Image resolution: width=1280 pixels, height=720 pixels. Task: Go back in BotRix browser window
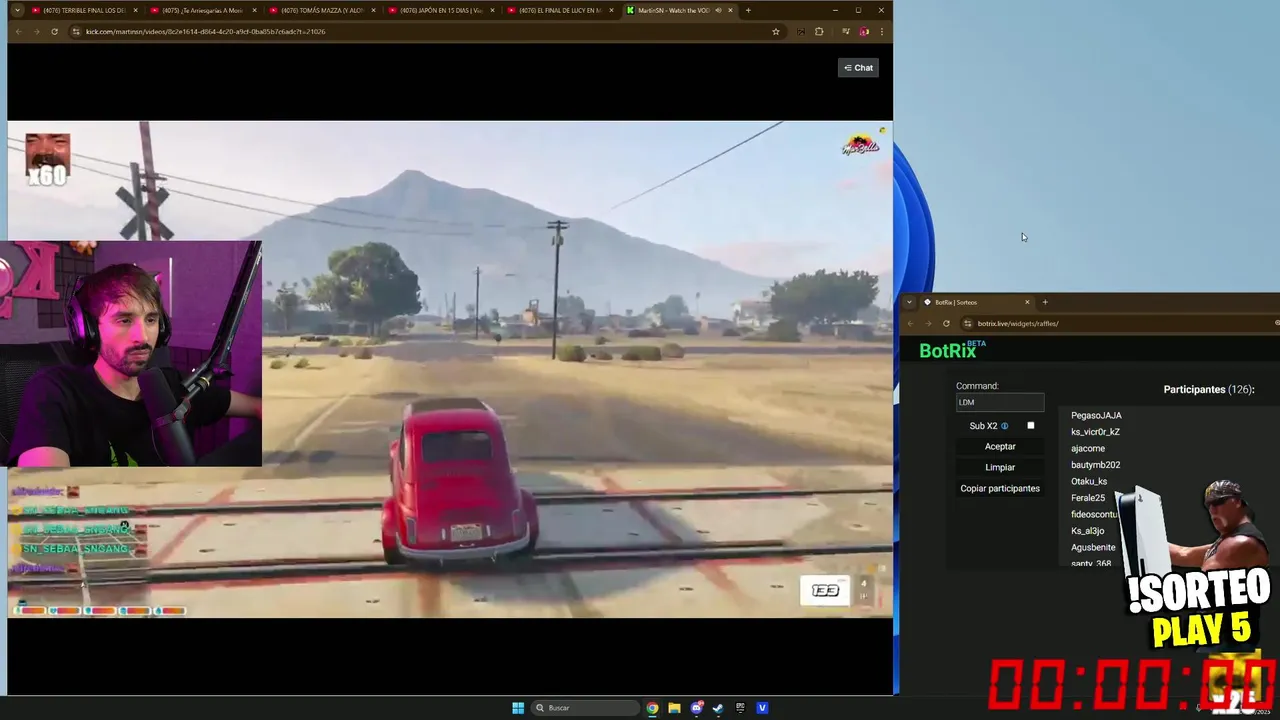910,323
